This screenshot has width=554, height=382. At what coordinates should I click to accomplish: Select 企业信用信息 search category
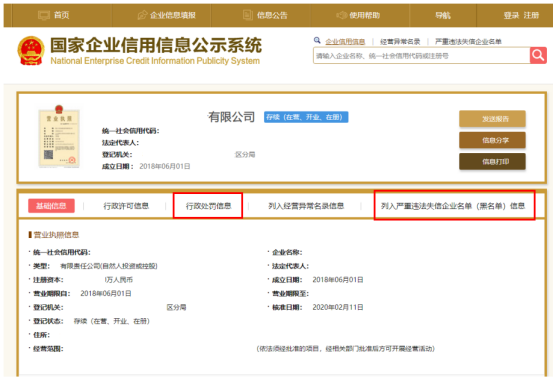coord(345,42)
